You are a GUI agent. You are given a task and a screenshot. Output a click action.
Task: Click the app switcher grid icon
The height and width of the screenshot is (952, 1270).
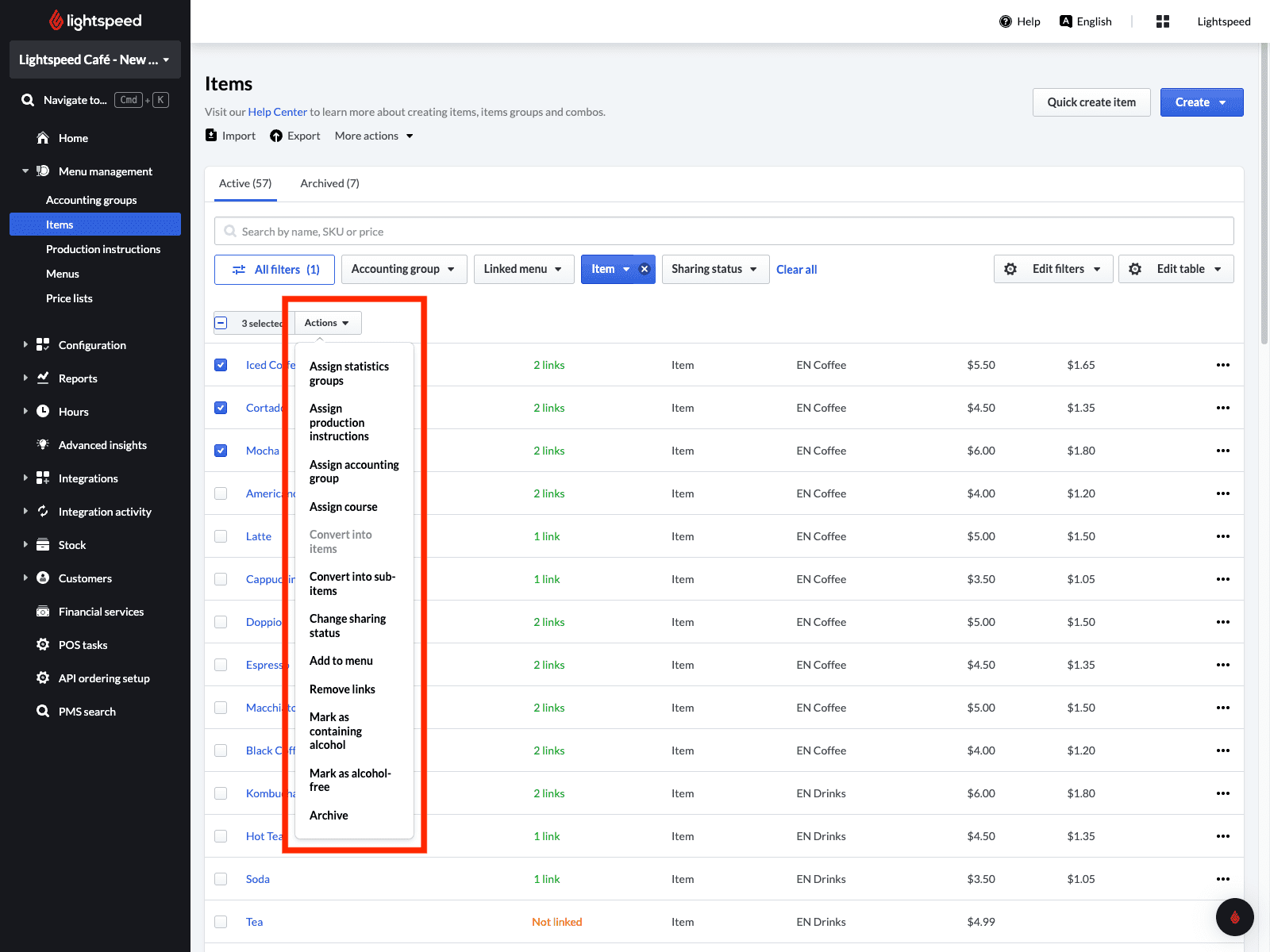click(1163, 21)
